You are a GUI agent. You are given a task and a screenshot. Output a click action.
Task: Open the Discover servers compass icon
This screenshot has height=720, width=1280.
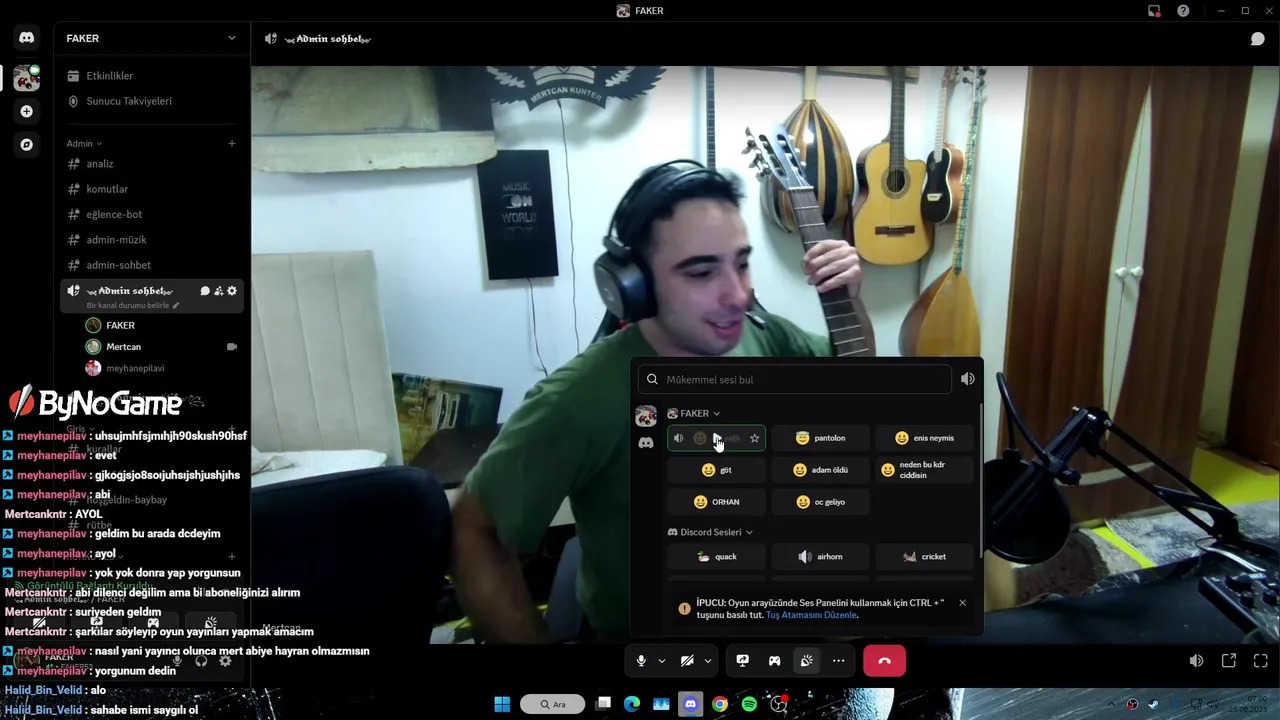pos(27,144)
